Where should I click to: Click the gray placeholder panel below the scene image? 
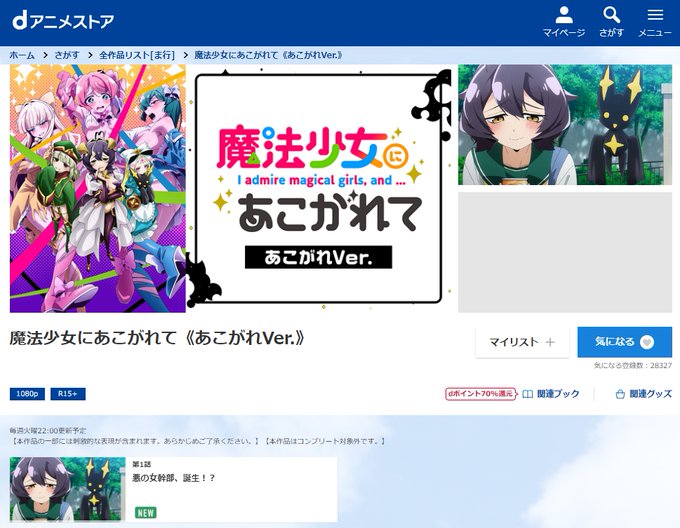click(565, 252)
